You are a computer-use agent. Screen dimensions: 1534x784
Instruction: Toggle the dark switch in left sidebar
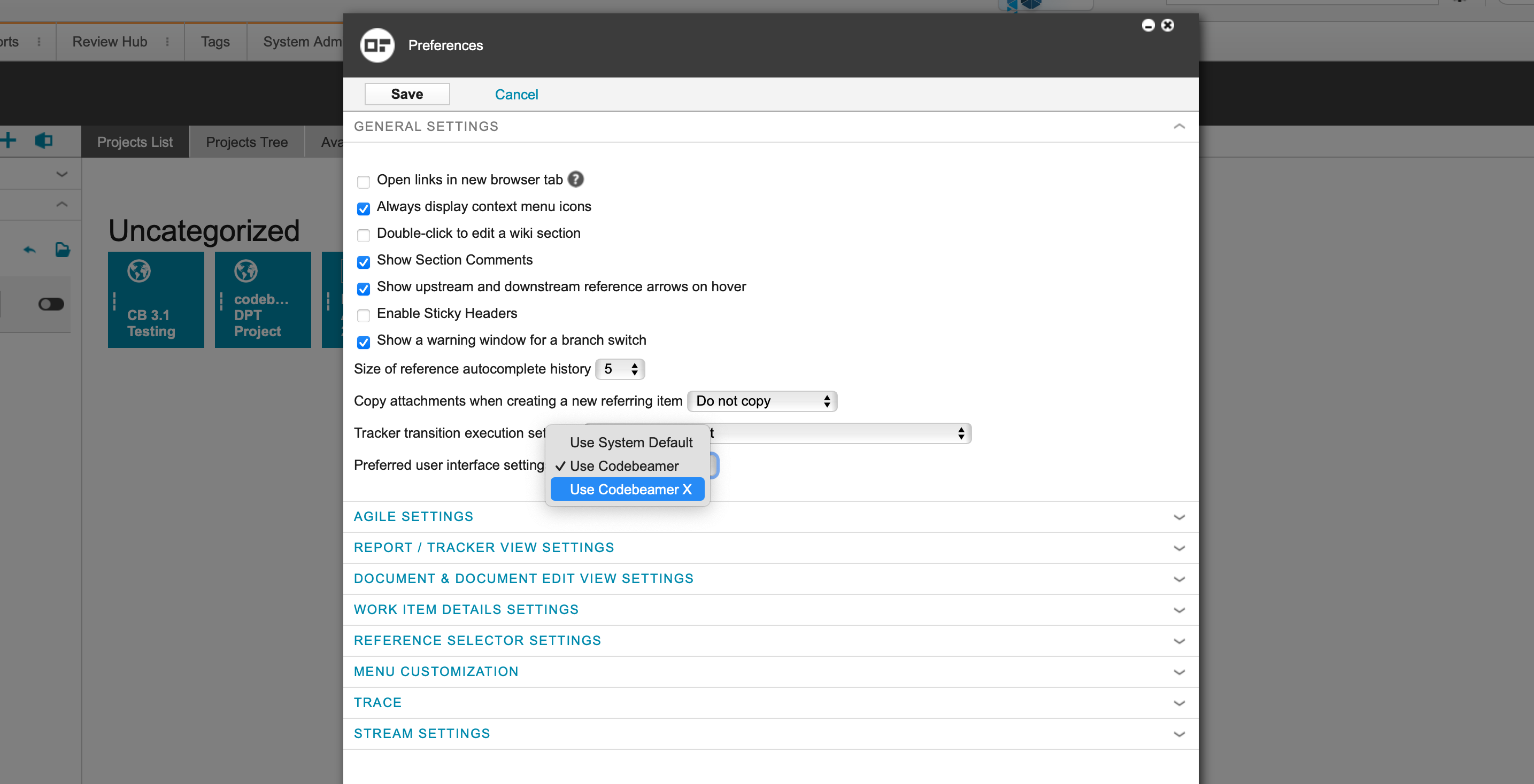pos(51,304)
